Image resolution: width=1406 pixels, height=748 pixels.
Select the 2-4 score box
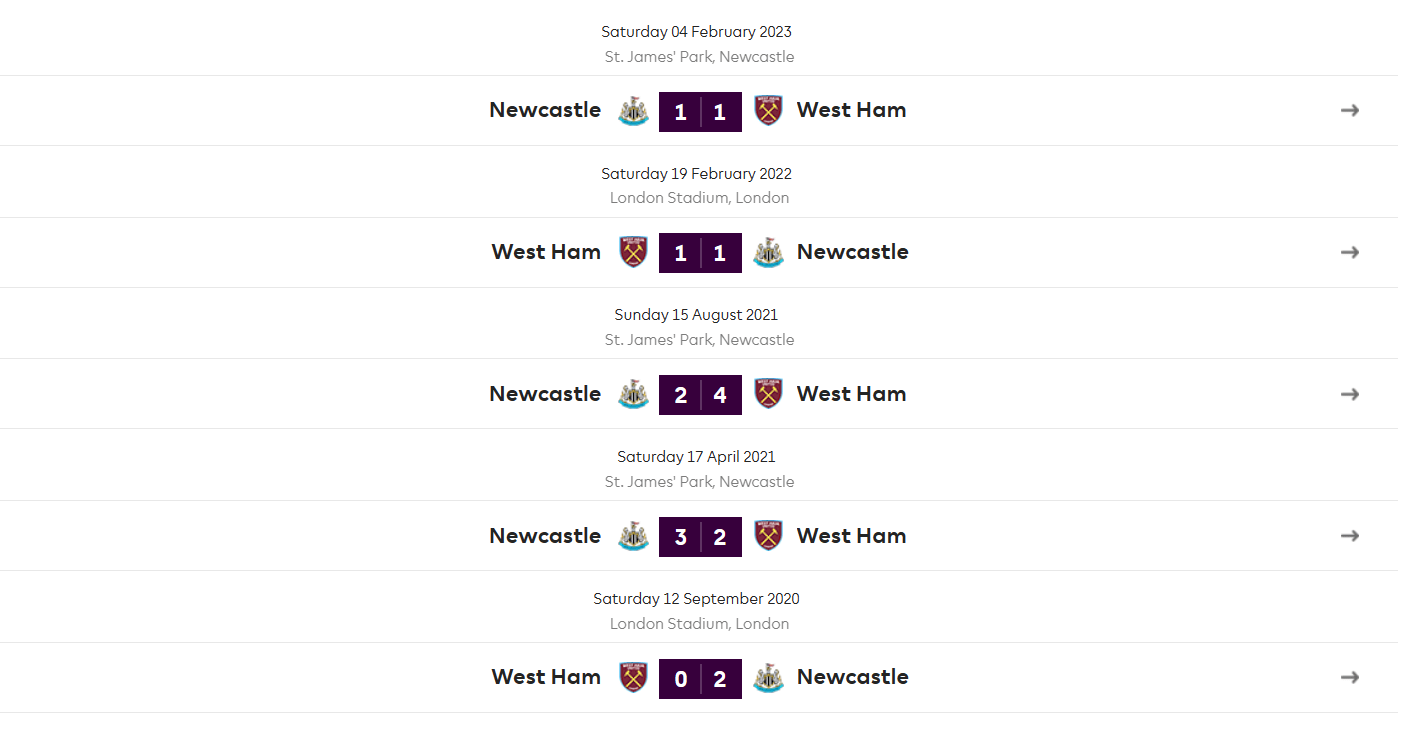(x=700, y=394)
